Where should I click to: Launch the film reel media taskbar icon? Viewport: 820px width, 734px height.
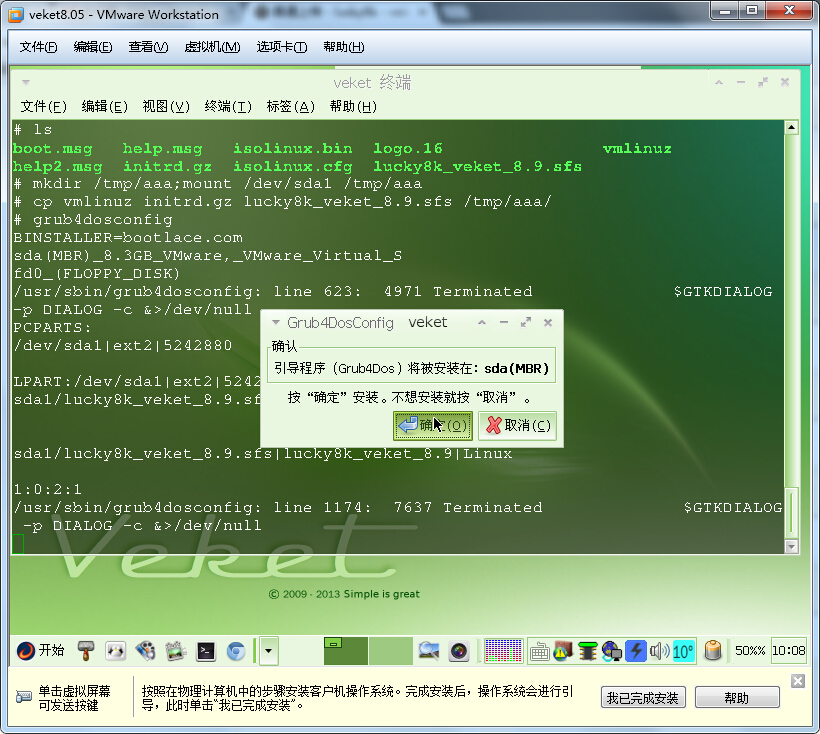[x=145, y=651]
